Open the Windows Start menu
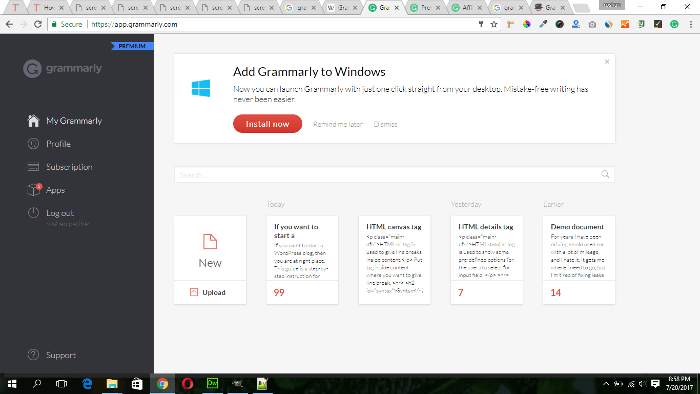Viewport: 700px width, 394px height. pyautogui.click(x=12, y=384)
